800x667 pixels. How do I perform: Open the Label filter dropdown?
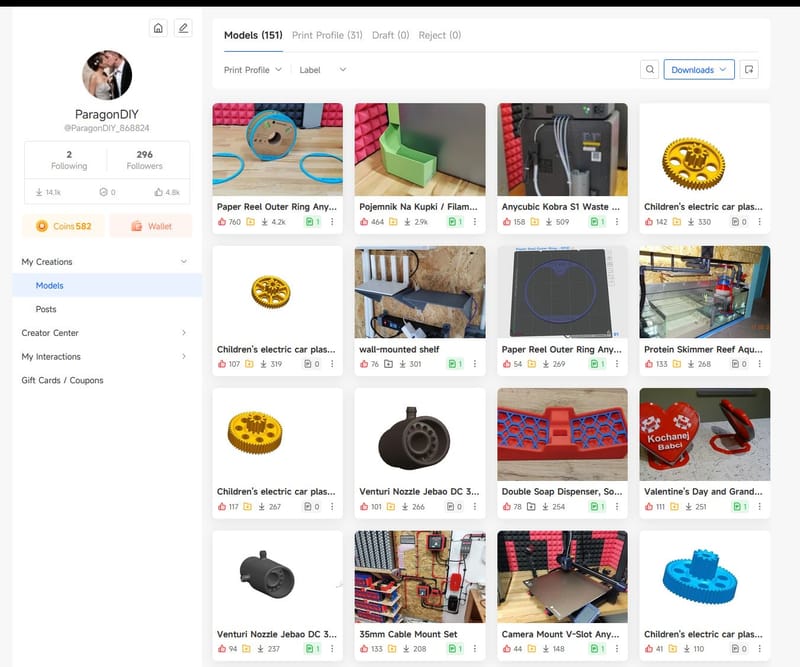(x=322, y=70)
